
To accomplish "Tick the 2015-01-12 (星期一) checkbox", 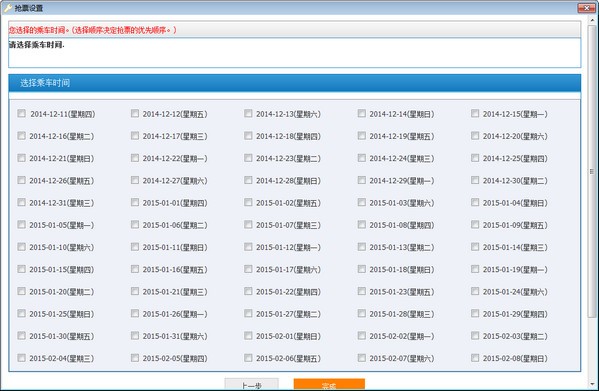I will click(248, 247).
